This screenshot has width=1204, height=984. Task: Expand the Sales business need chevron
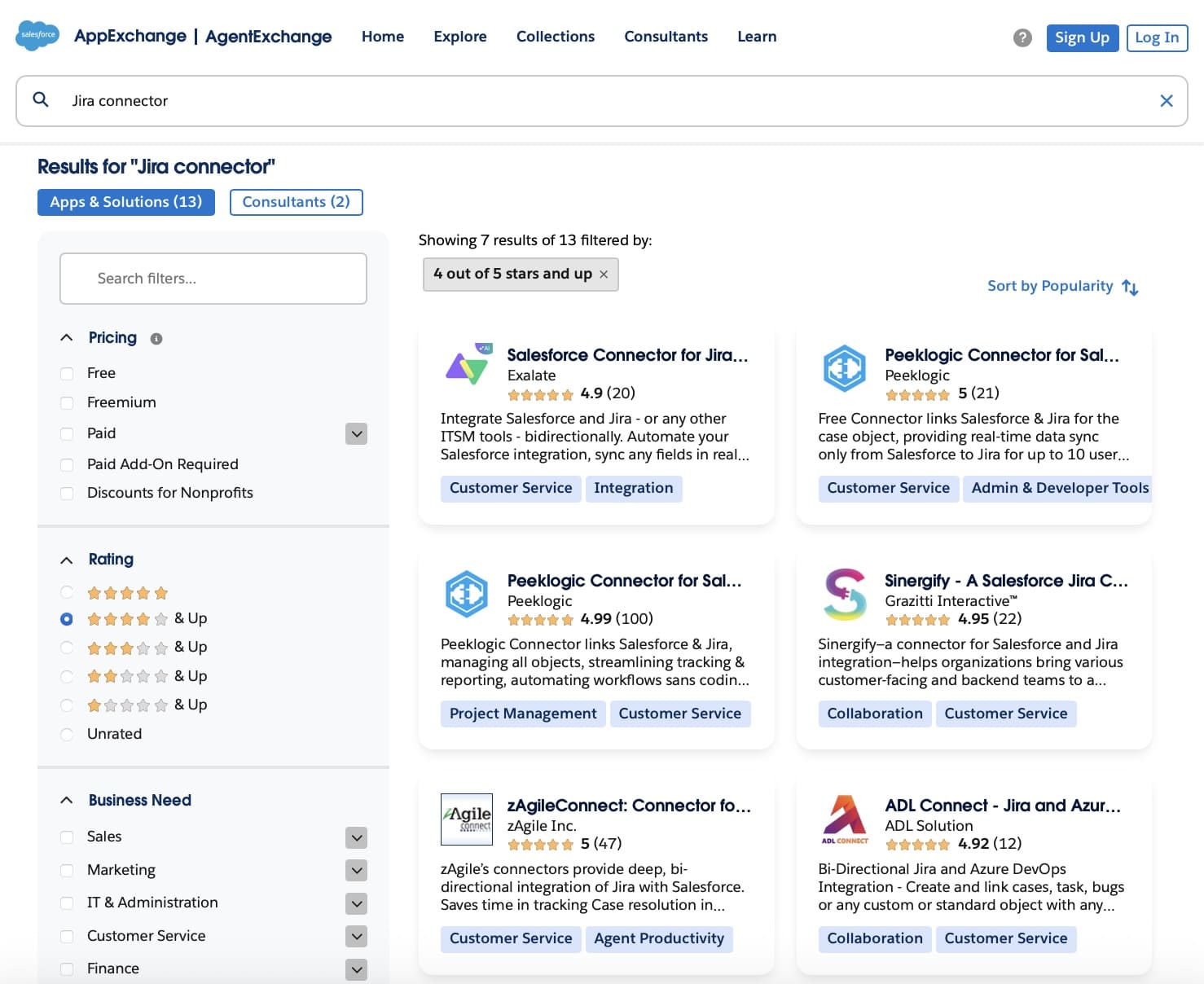tap(356, 837)
